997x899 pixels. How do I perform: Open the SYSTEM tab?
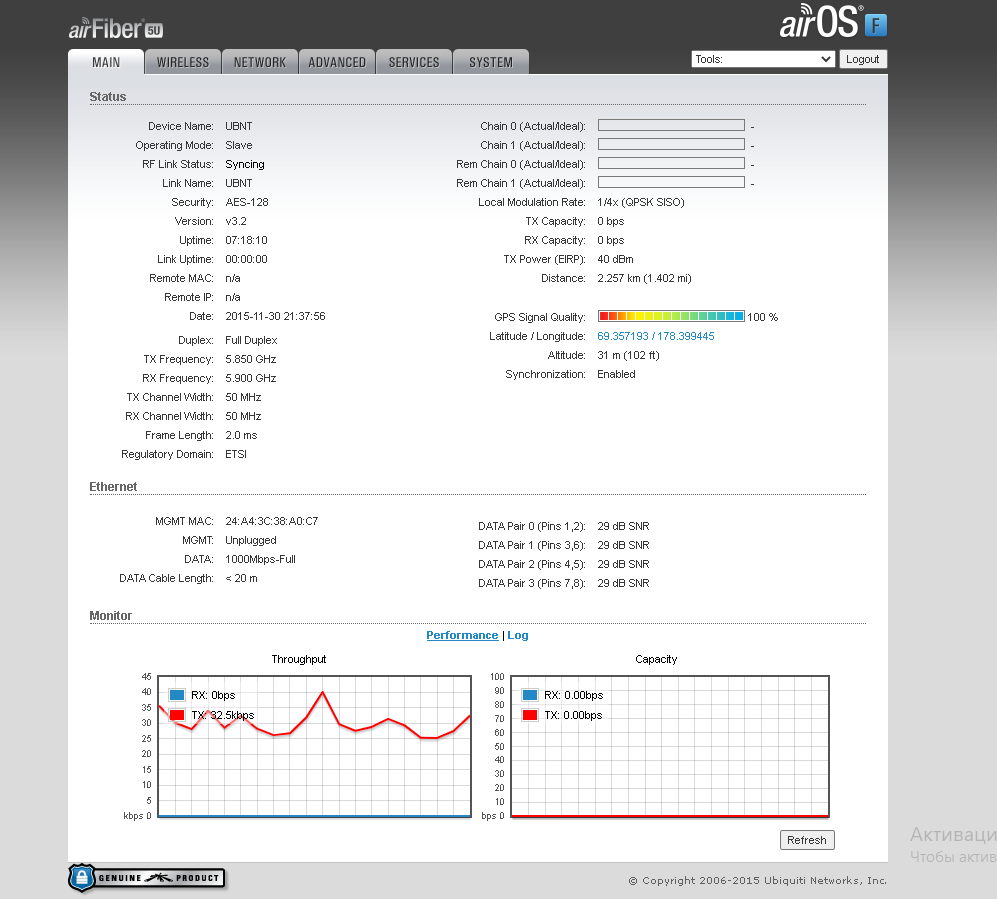491,62
